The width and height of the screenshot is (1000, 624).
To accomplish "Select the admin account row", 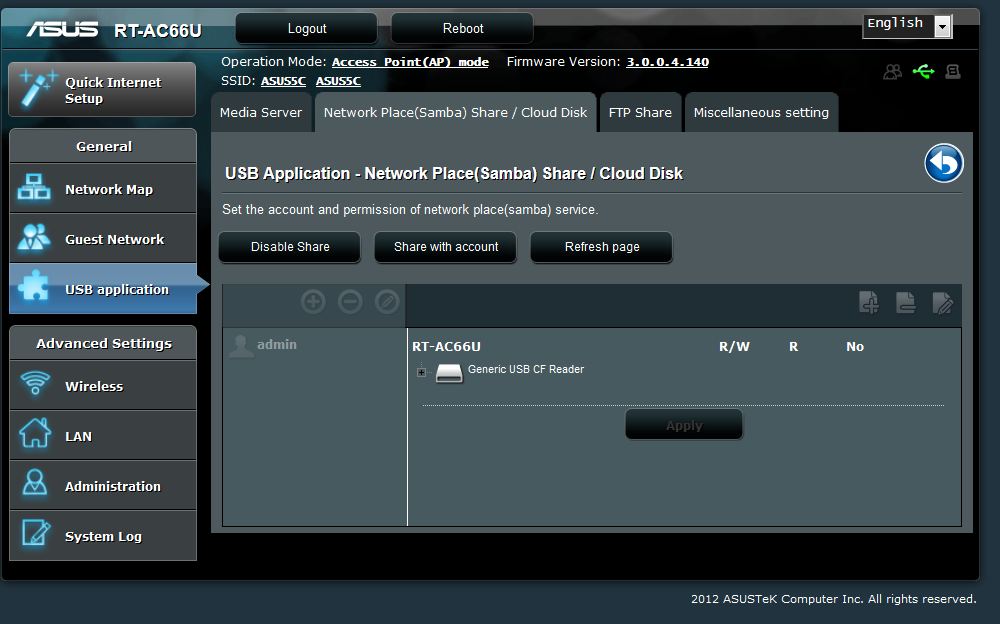I will click(314, 345).
